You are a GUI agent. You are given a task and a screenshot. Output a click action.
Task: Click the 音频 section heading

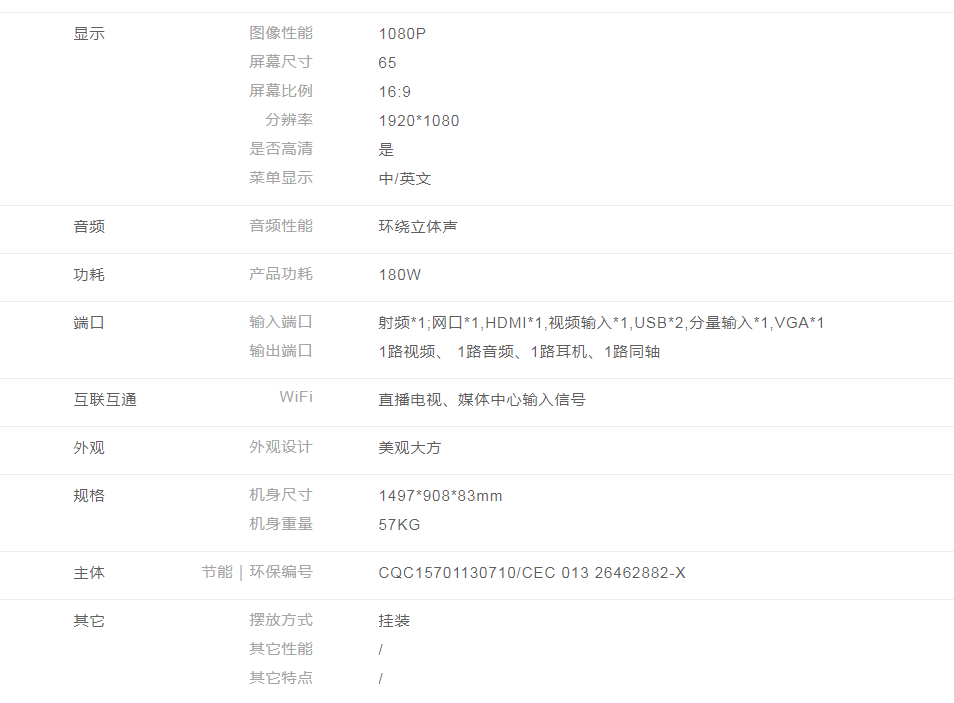pos(89,227)
